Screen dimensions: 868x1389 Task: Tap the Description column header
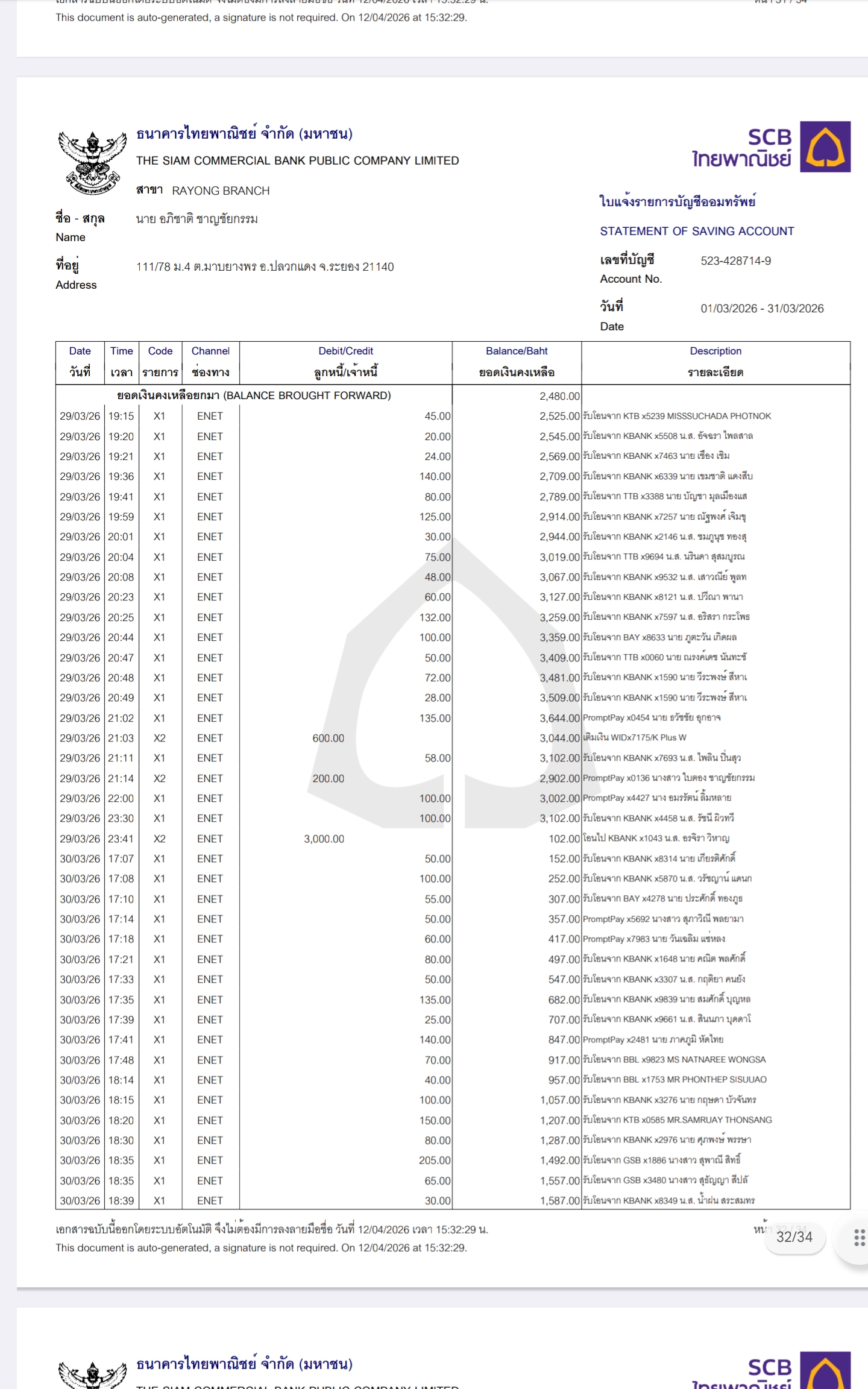715,362
